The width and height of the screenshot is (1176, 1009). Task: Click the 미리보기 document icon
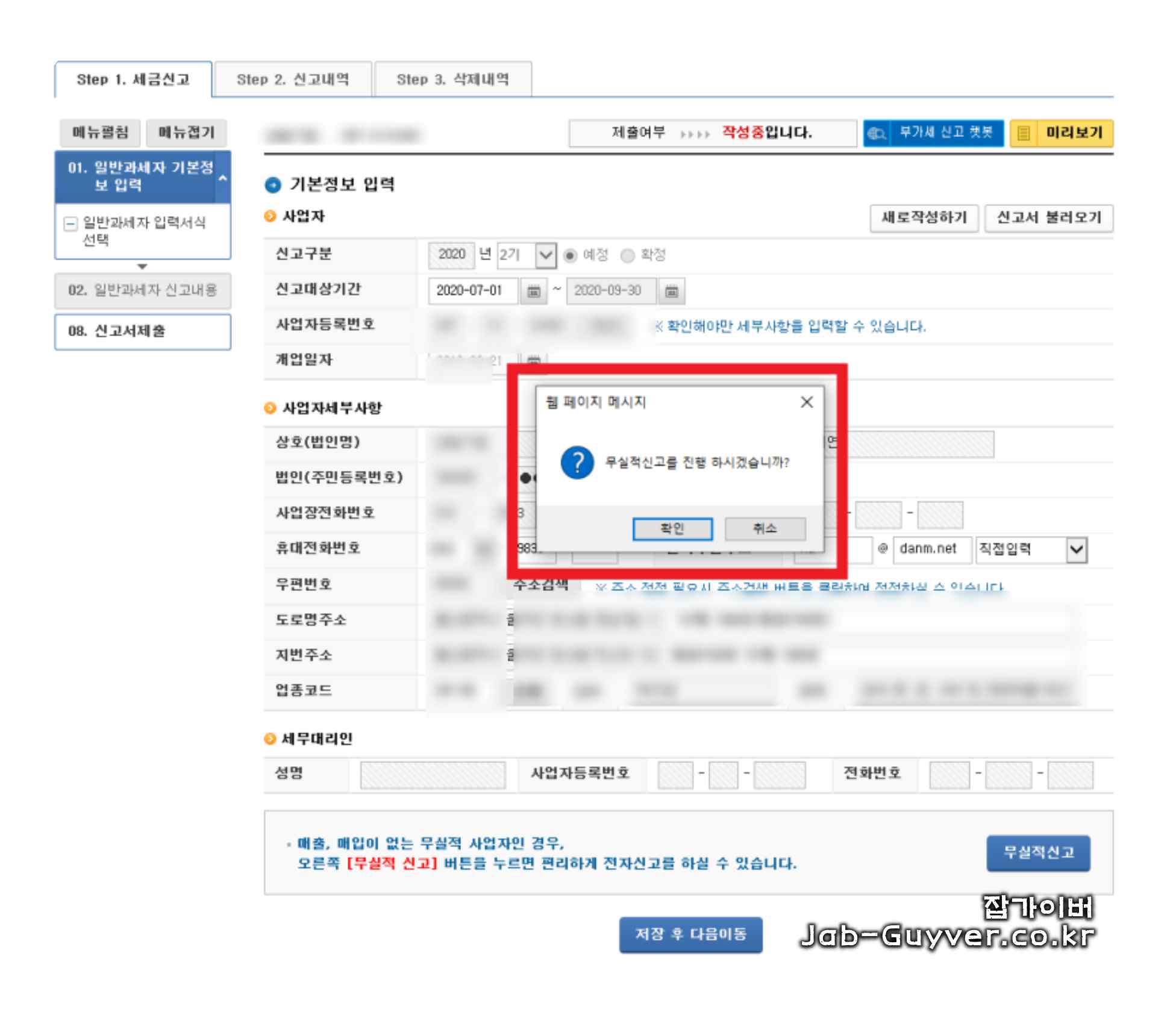(x=1024, y=133)
